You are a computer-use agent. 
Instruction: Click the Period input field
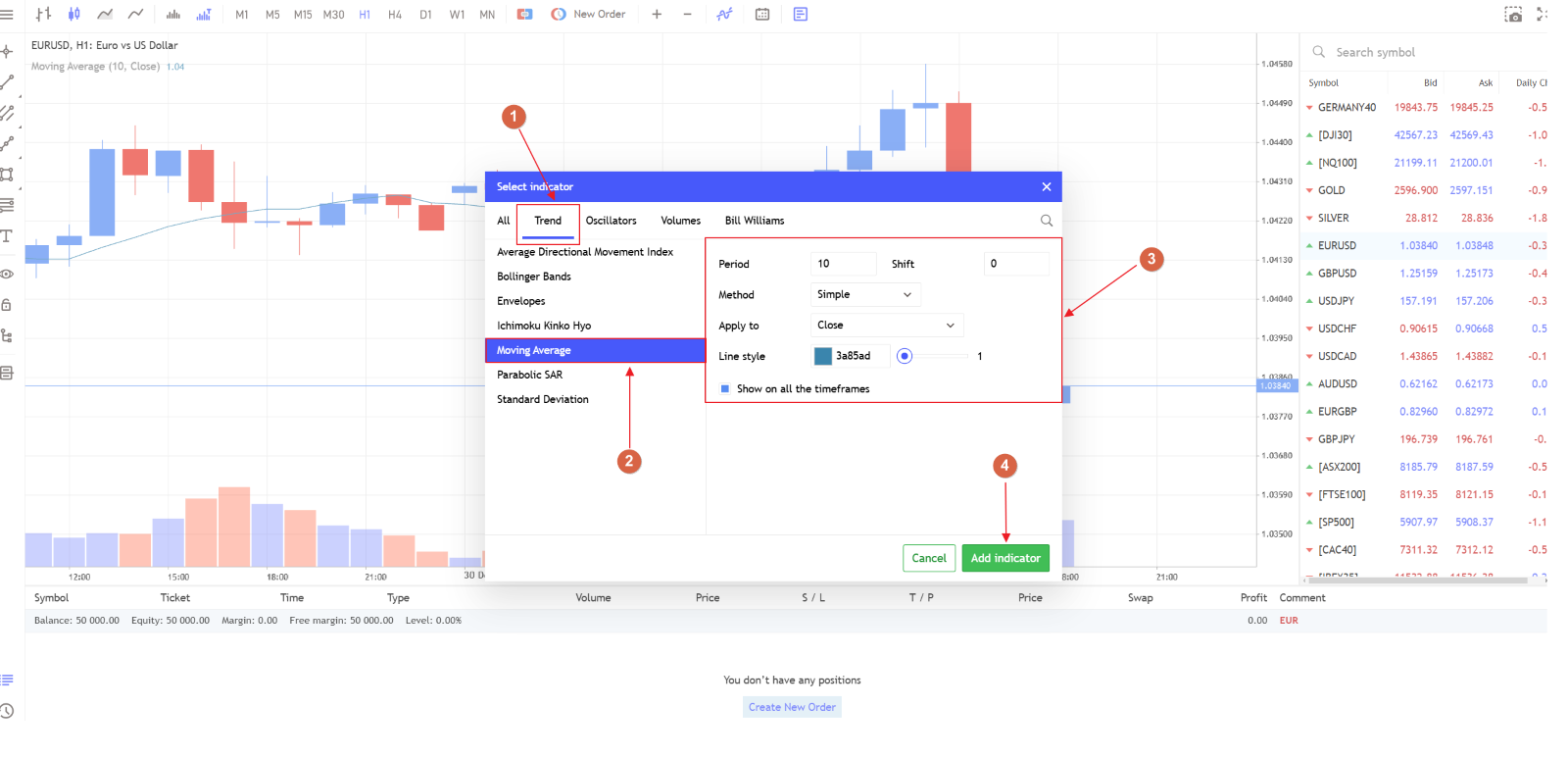(844, 264)
